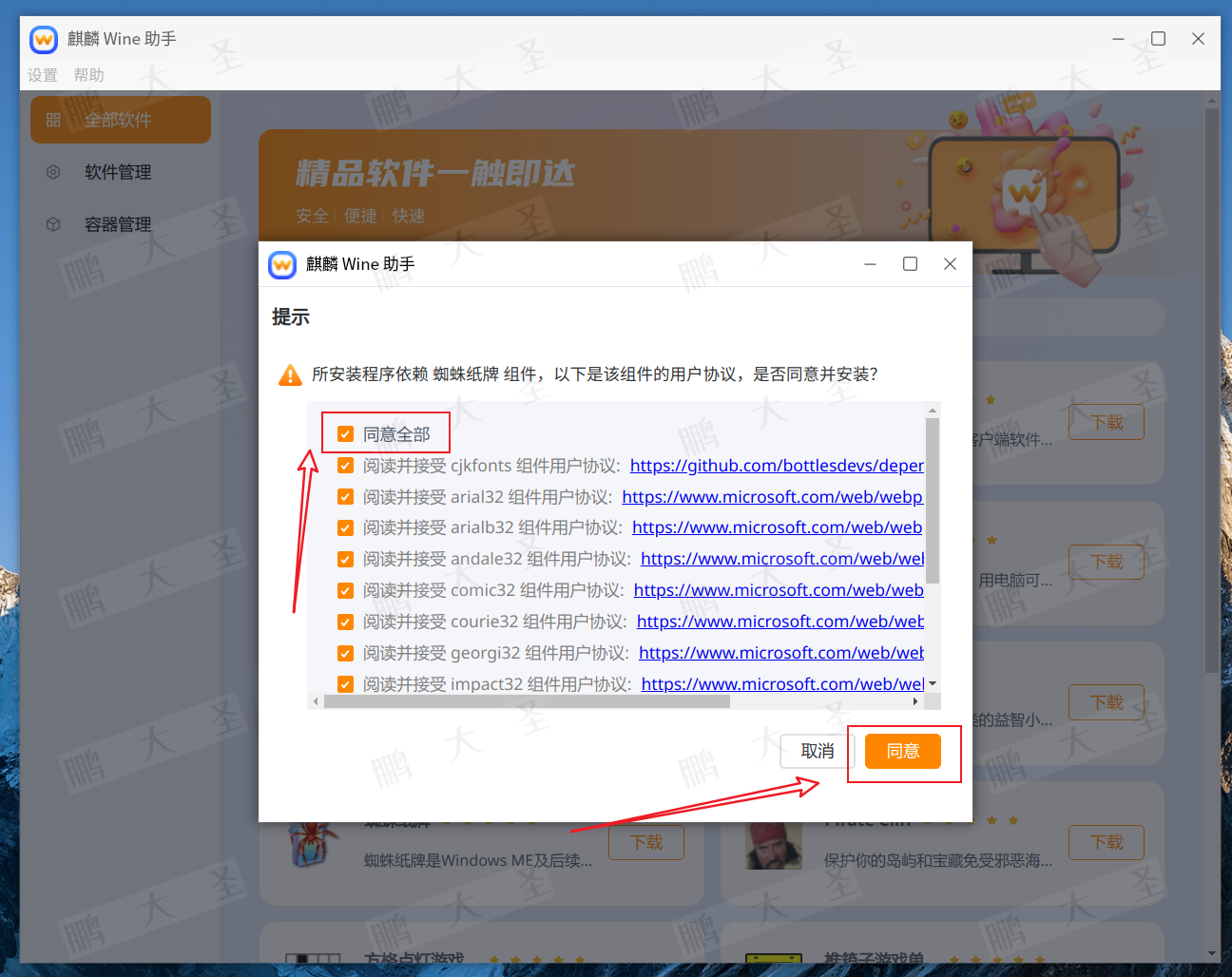
Task: Click 下载 button for 客户端软件 item
Action: (1107, 422)
